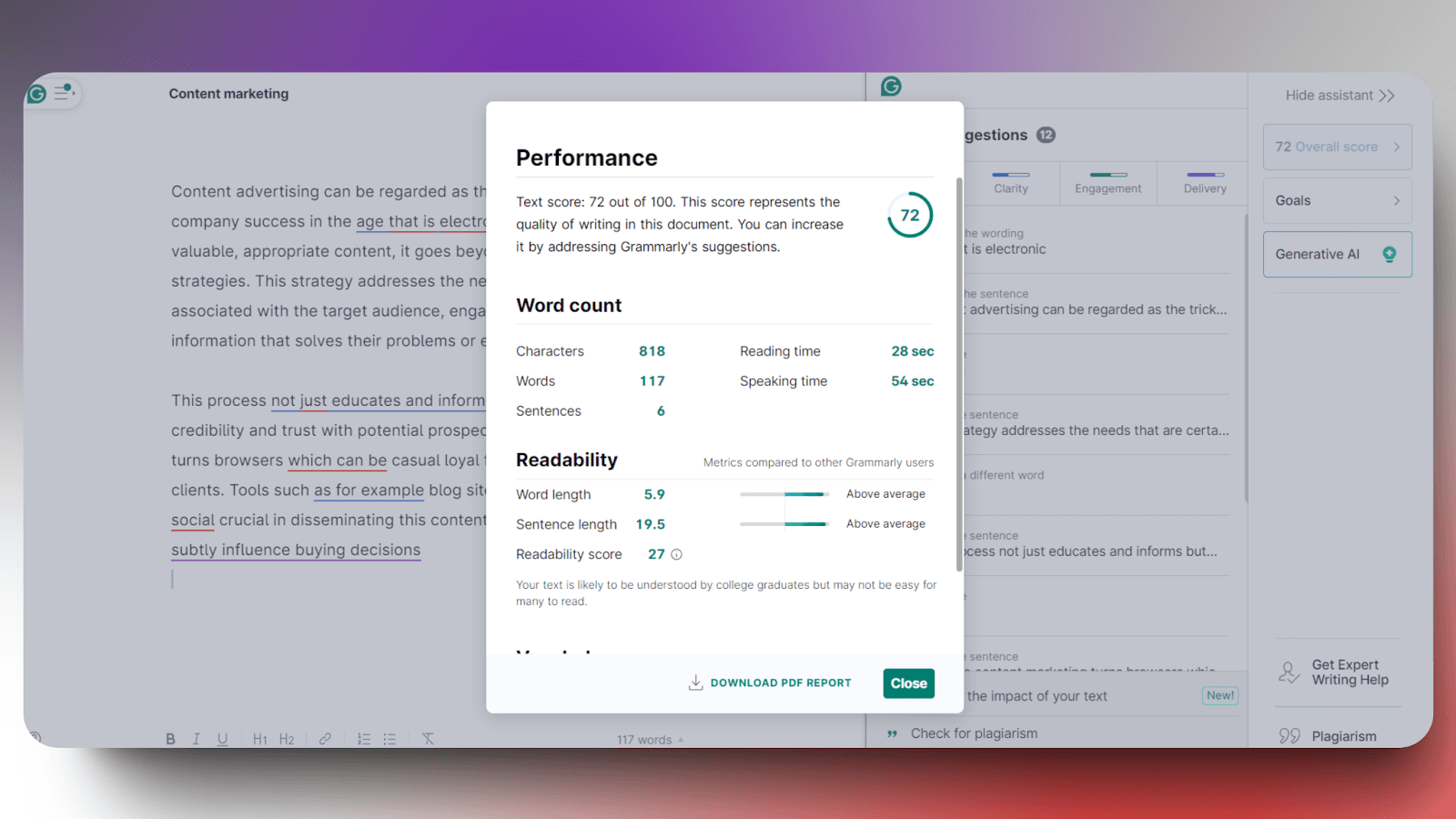Click the Performance heading
Viewport: 1456px width, 819px height.
(587, 157)
